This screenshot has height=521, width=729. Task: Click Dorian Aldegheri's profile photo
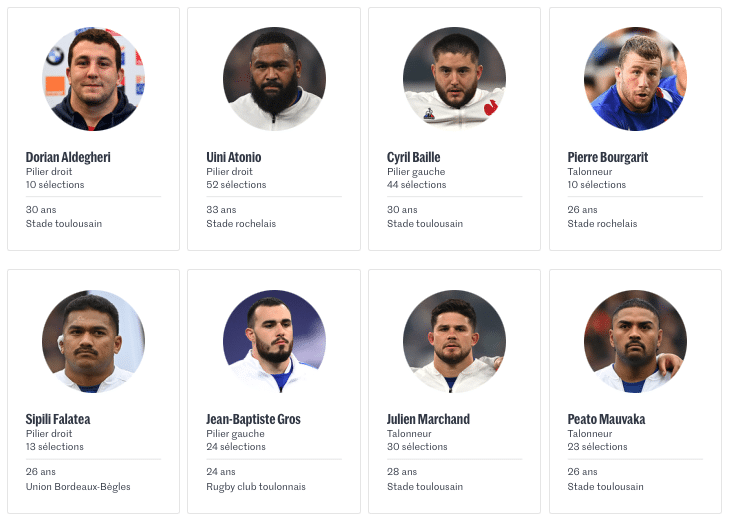93,79
